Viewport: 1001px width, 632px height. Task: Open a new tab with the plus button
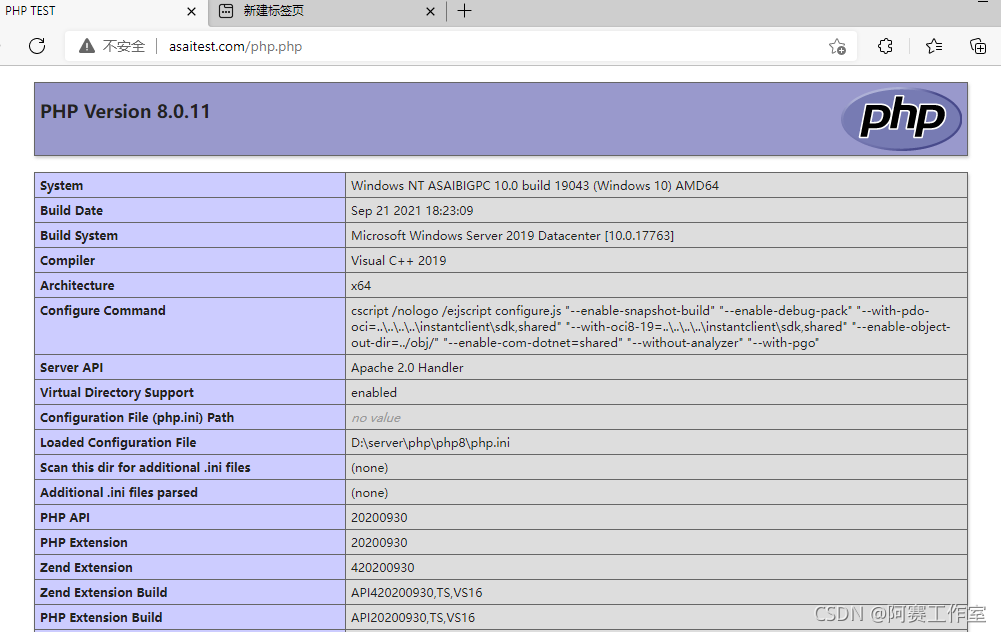(x=463, y=11)
